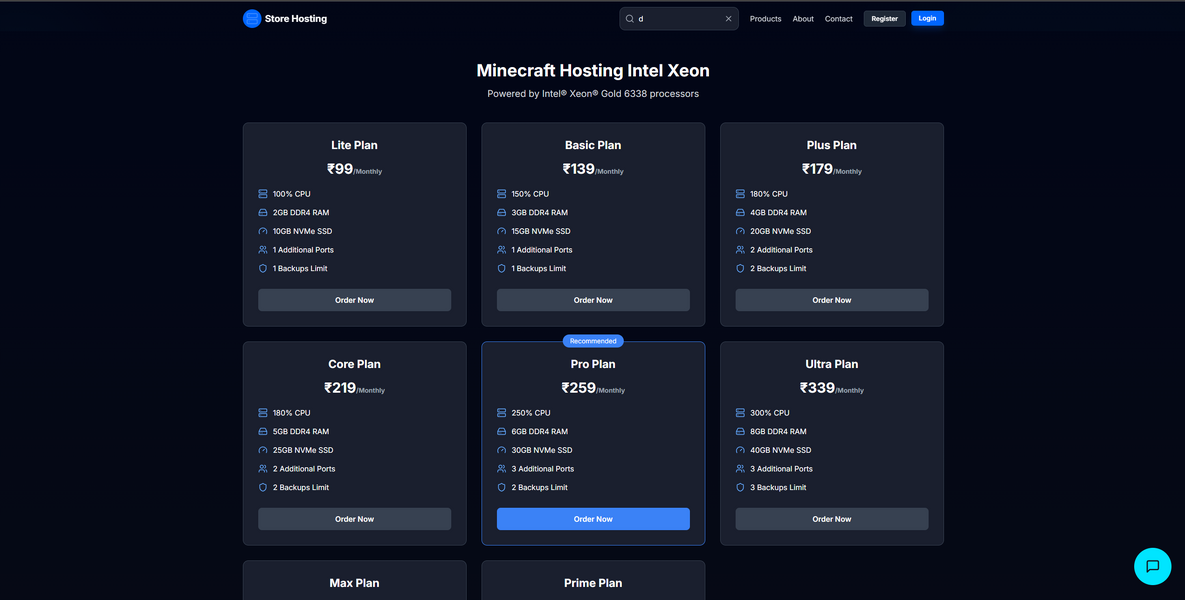Click the 25GB NVMe SSD text
This screenshot has width=1185, height=600.
tap(303, 450)
